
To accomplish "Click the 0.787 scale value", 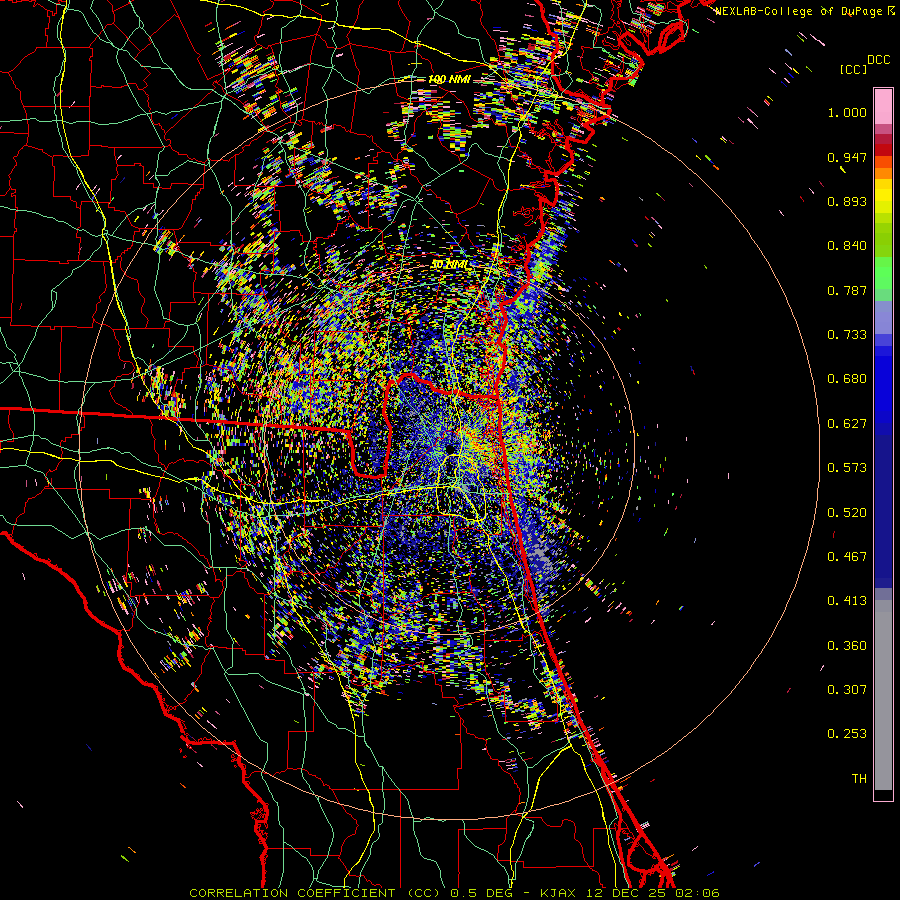I will pos(847,290).
